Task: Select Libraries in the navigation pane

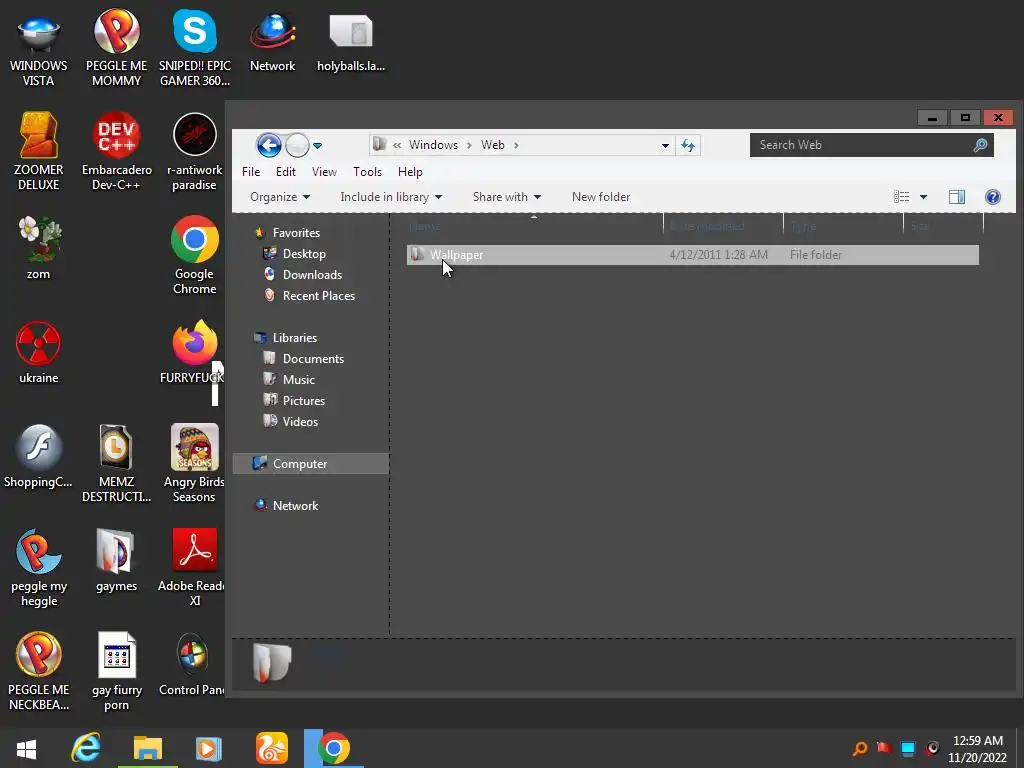Action: (295, 338)
